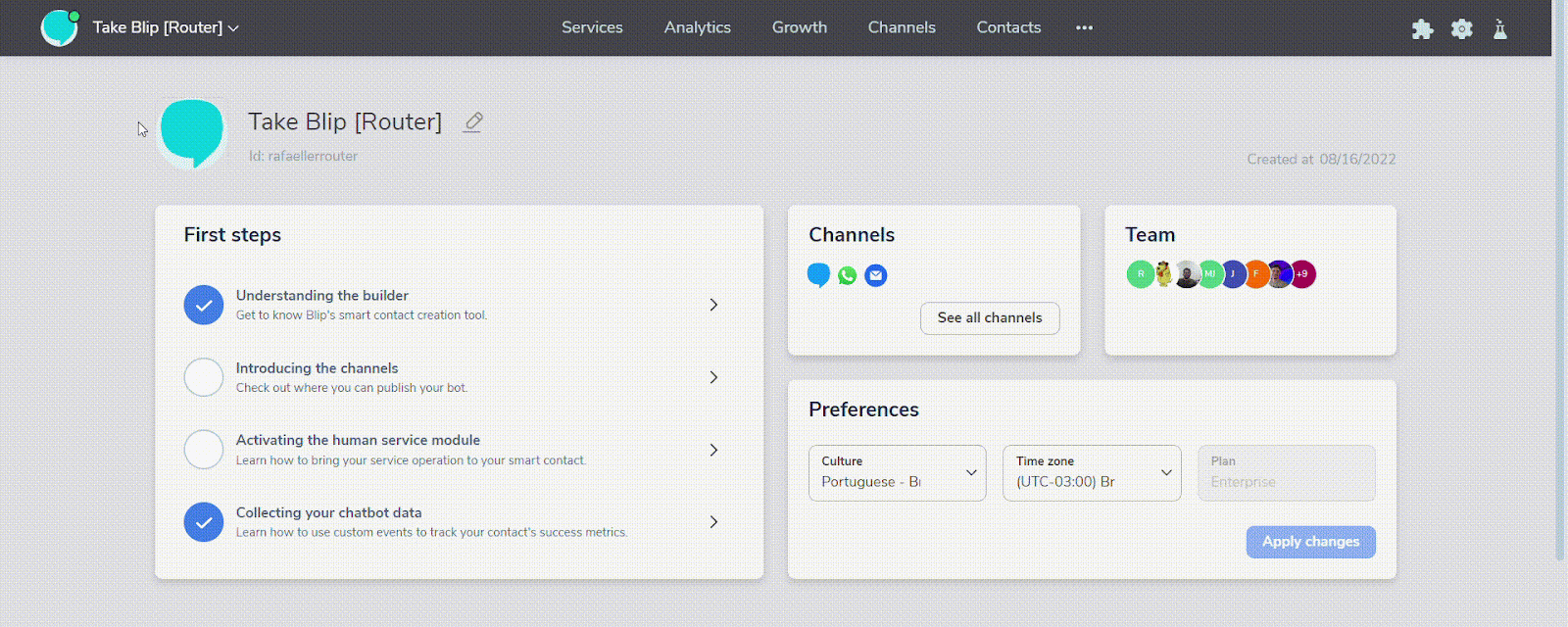Viewport: 1568px width, 627px height.
Task: Open the 'Introducing the channels' step title
Action: [318, 368]
